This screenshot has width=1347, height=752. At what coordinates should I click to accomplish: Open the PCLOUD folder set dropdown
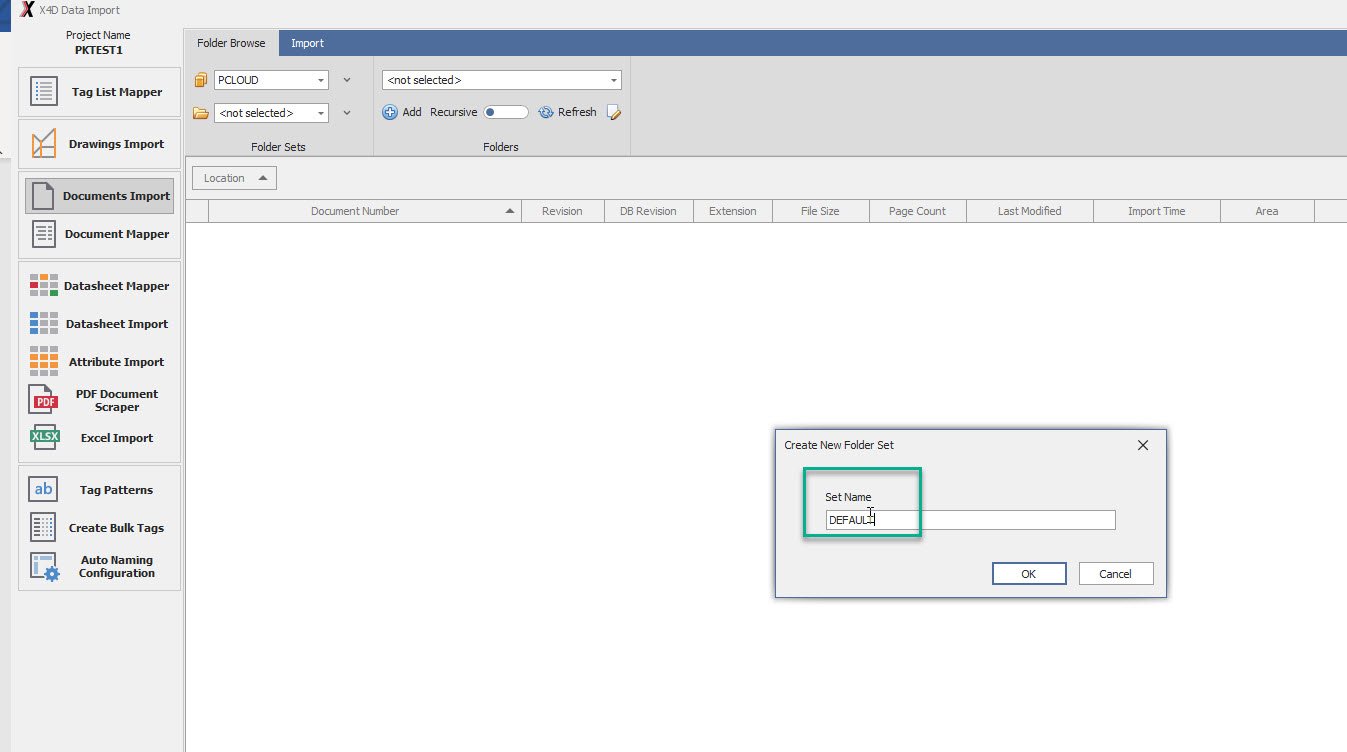[321, 80]
